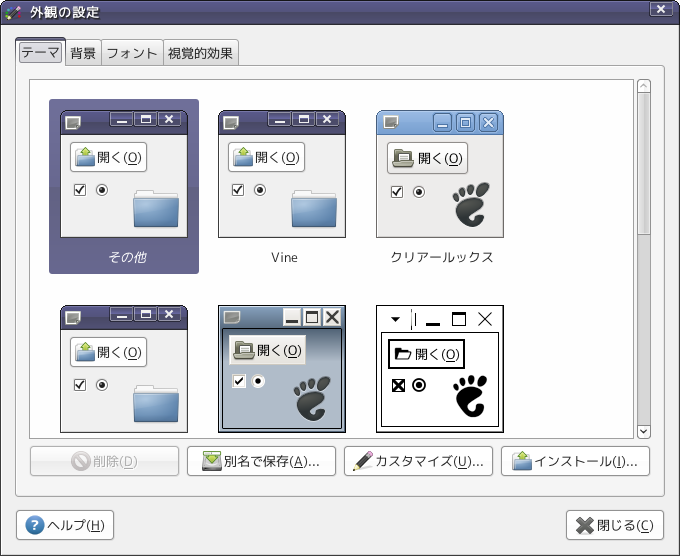Viewport: 680px width, 556px height.
Task: Click the dropdown triangle in high contrast preview titlebar
Action: pyautogui.click(x=395, y=319)
